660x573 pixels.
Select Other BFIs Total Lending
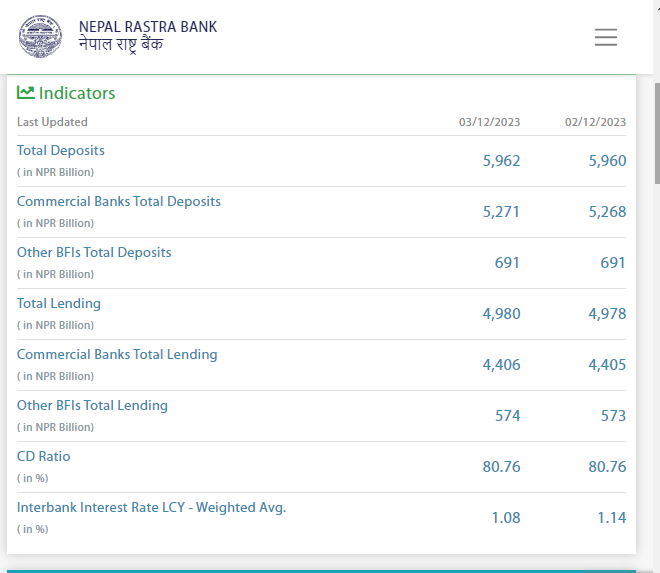click(92, 405)
